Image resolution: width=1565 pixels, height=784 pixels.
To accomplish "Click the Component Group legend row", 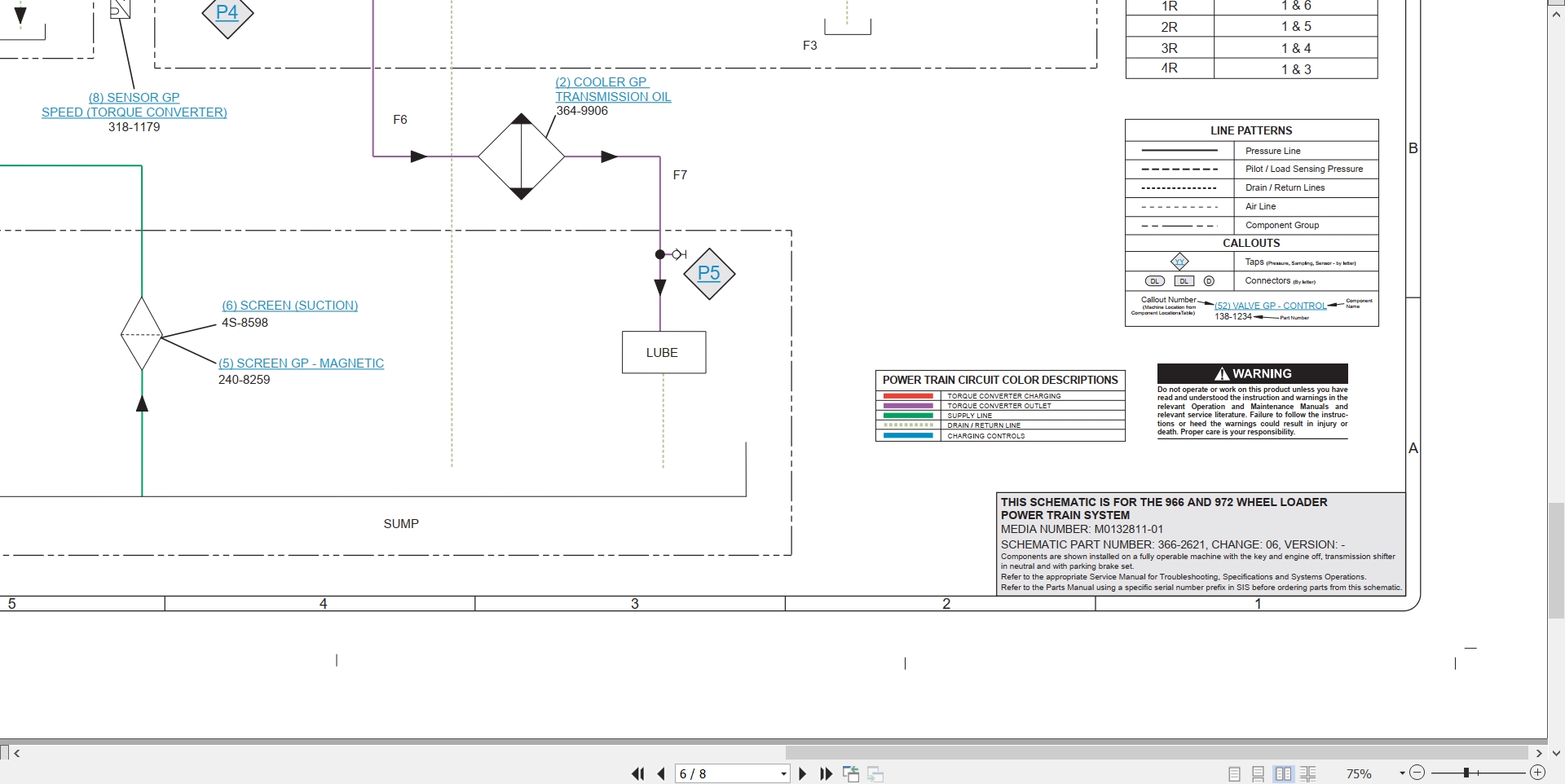I will click(1251, 225).
